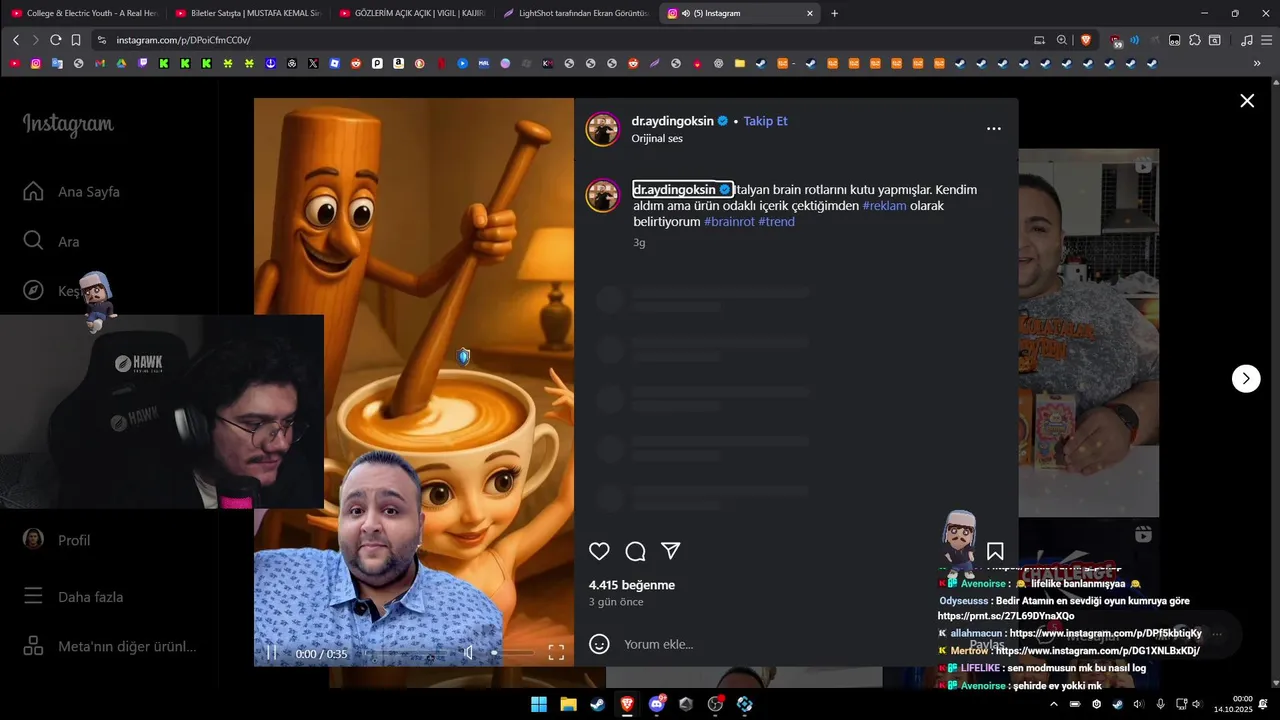The image size is (1280, 720).
Task: Expand the Daha fazla menu
Action: pyautogui.click(x=74, y=597)
